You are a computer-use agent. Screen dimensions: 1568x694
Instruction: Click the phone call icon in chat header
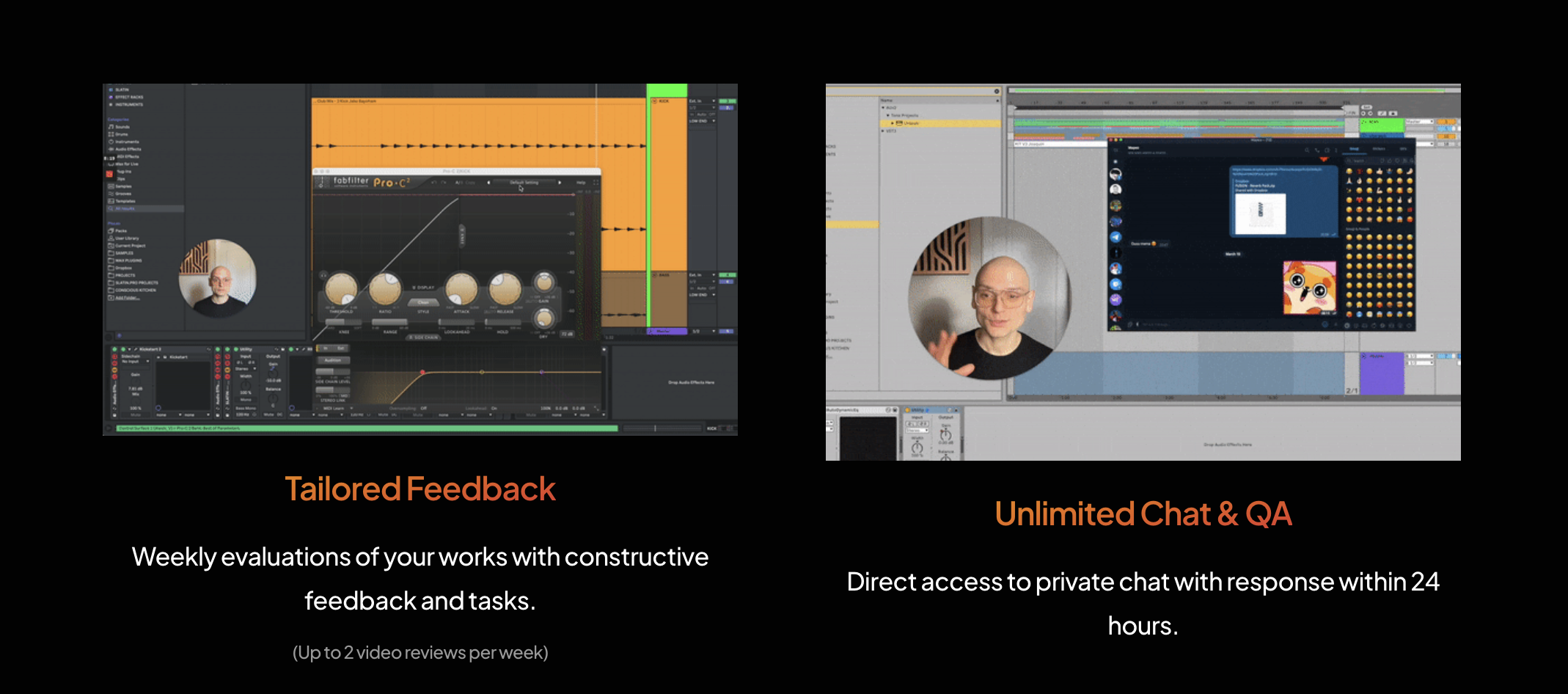1316,150
